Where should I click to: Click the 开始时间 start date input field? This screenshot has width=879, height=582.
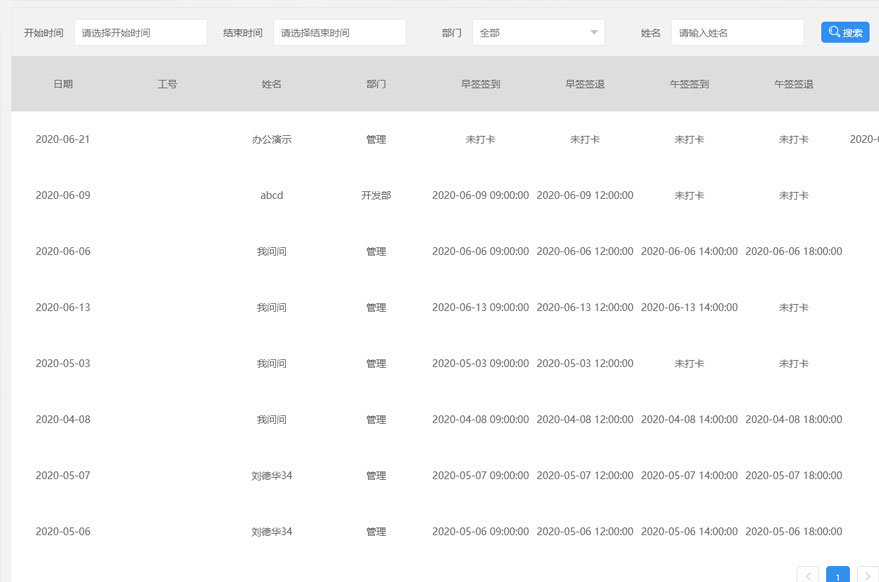click(140, 32)
